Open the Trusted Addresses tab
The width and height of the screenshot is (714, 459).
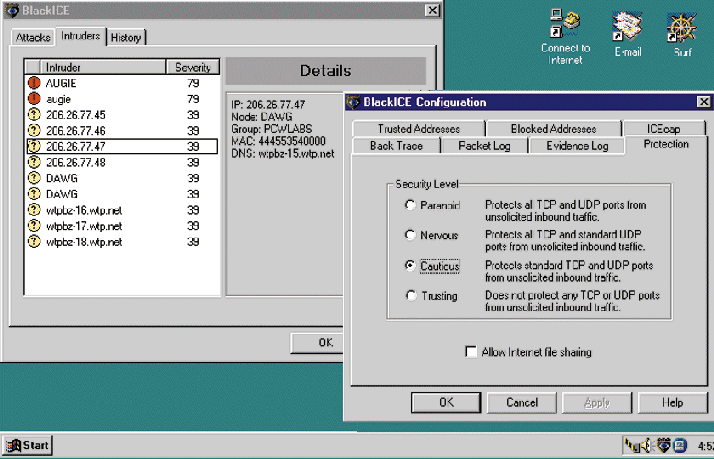click(x=418, y=129)
